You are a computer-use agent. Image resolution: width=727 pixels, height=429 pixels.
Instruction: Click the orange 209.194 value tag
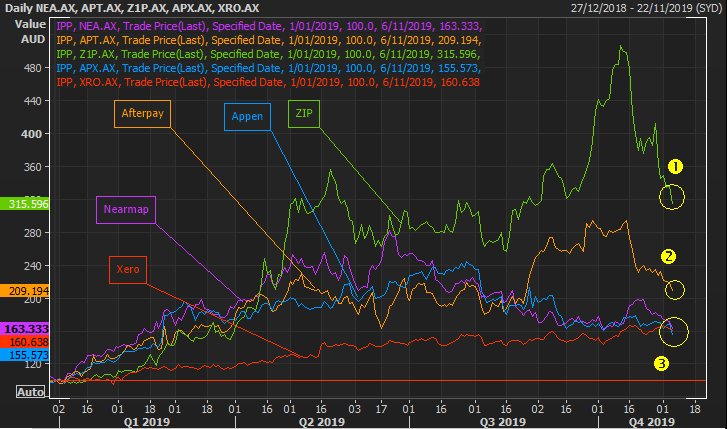click(25, 291)
